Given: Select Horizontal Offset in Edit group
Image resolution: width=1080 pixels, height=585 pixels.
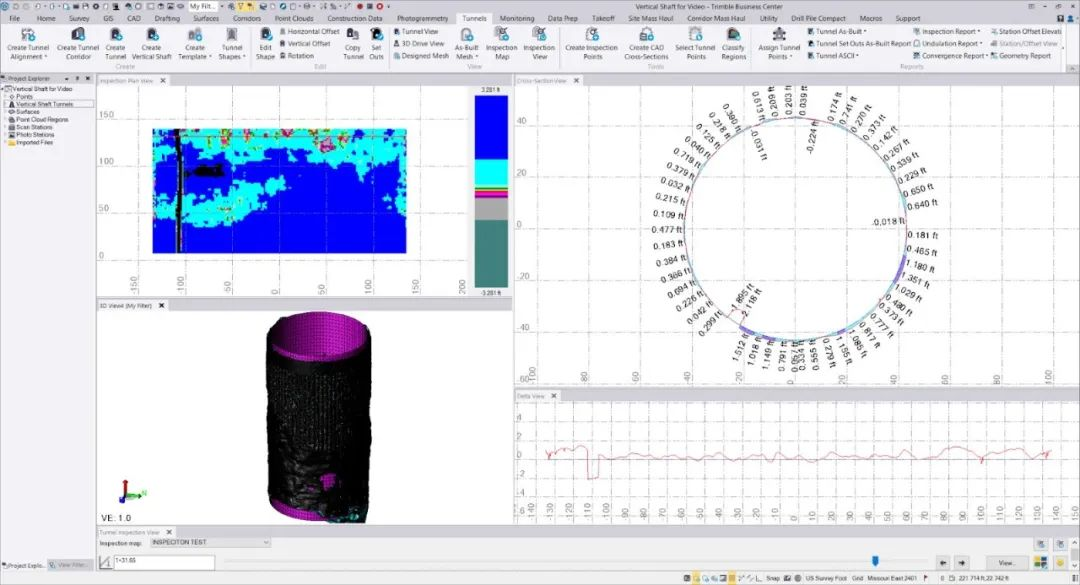Looking at the screenshot, I should point(309,32).
